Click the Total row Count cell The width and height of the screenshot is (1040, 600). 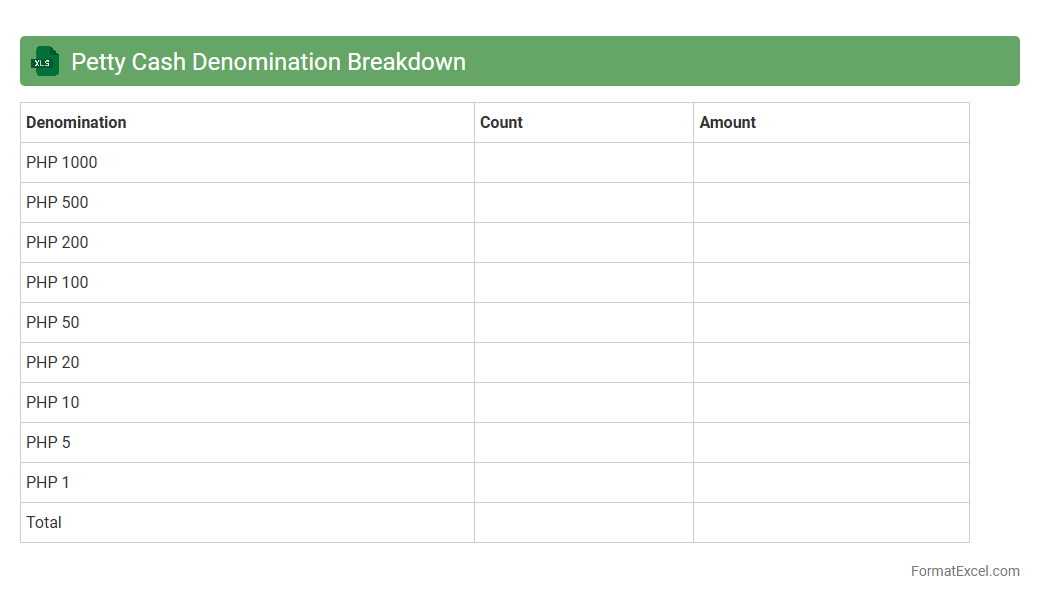(x=583, y=522)
